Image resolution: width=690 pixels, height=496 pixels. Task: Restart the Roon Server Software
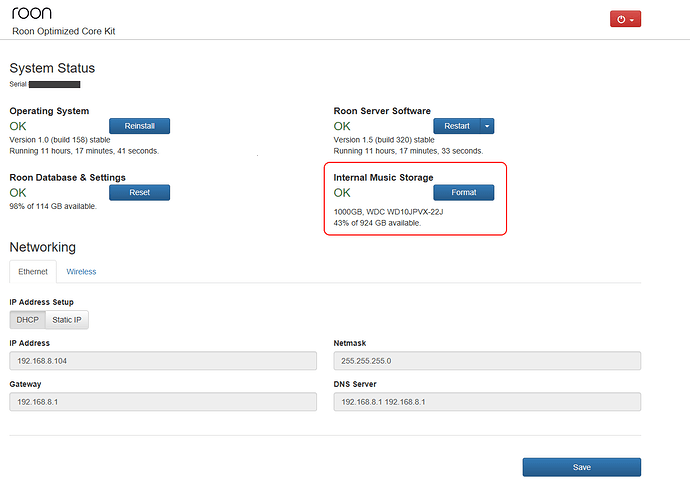tap(457, 126)
